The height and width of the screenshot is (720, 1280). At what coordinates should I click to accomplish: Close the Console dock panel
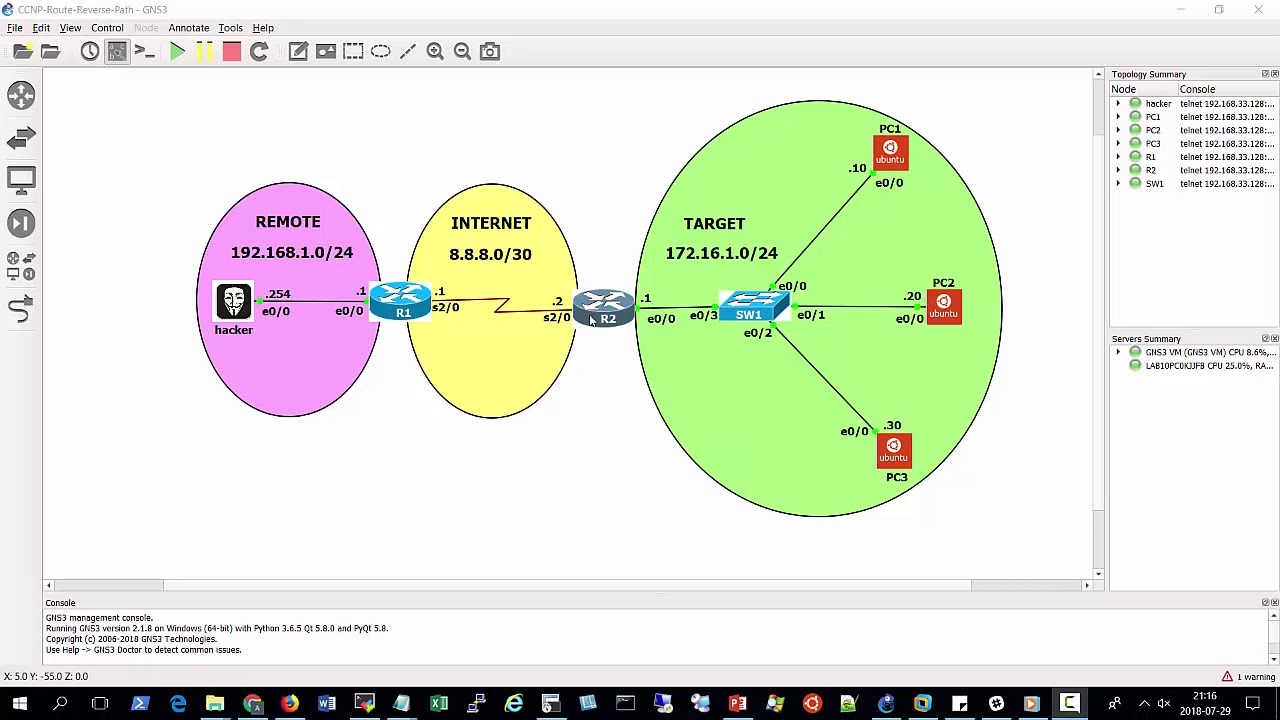point(1274,603)
